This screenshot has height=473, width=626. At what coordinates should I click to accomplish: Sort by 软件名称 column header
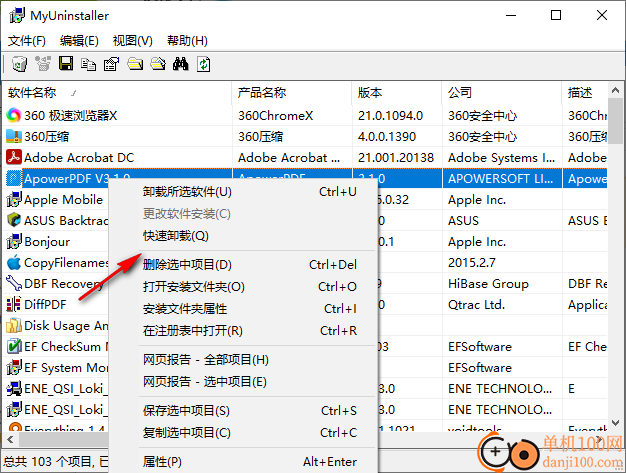click(117, 93)
